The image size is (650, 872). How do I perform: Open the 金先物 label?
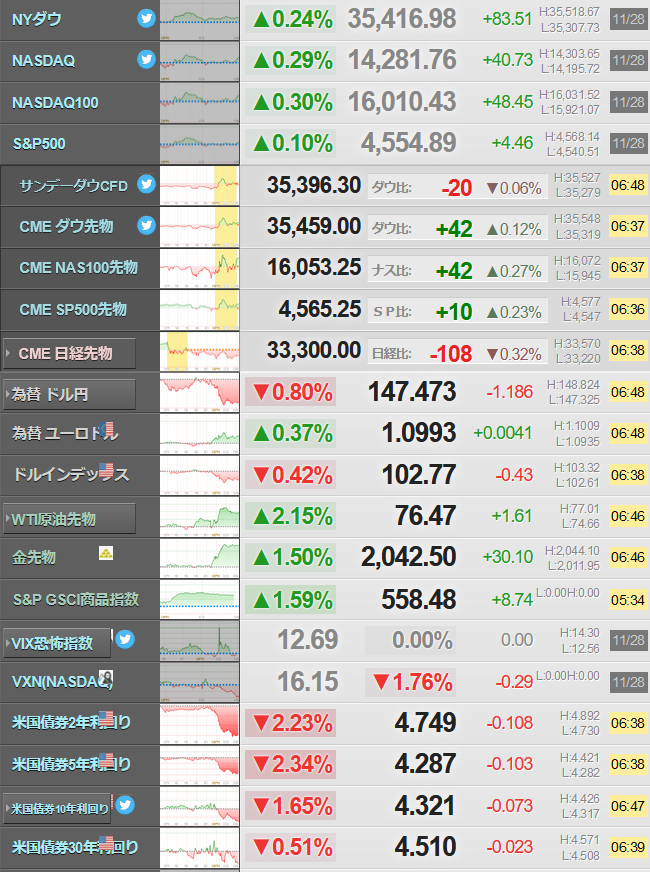pos(34,557)
